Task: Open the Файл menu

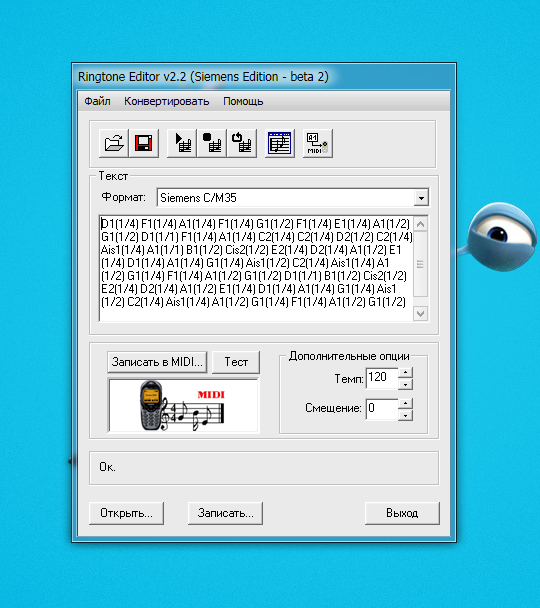Action: (97, 101)
